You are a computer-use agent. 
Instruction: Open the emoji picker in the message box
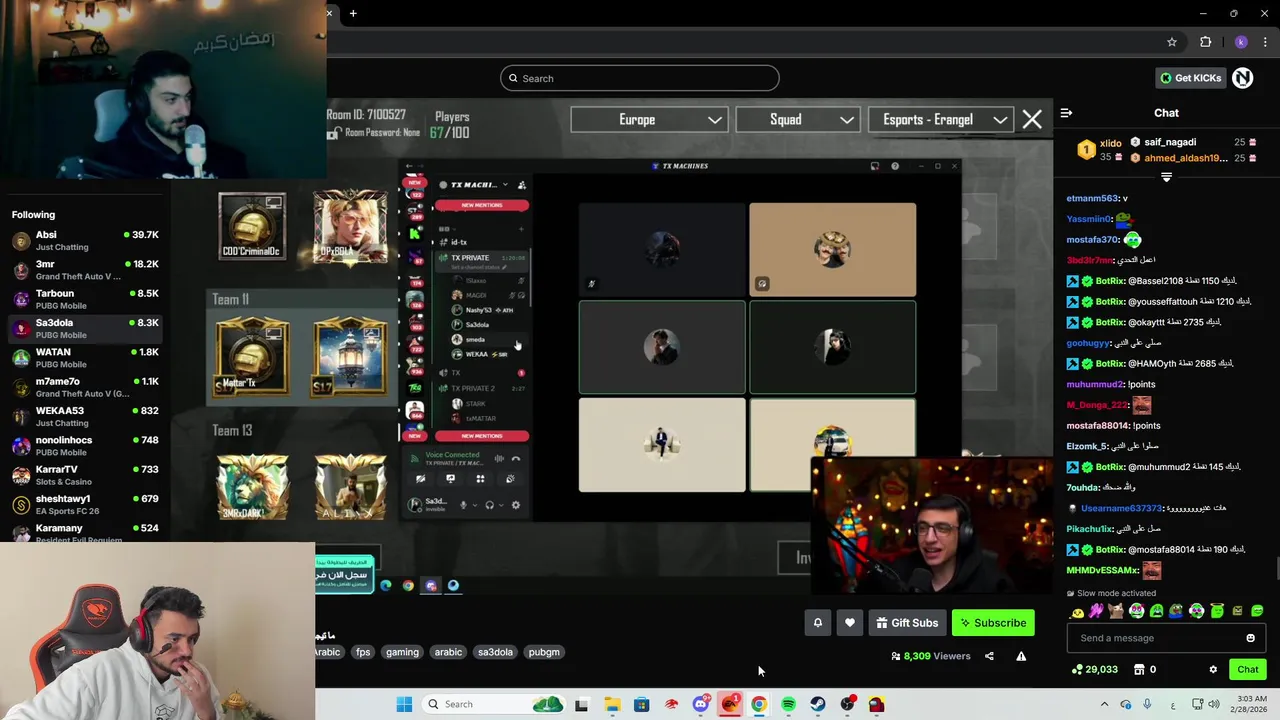pyautogui.click(x=1250, y=638)
